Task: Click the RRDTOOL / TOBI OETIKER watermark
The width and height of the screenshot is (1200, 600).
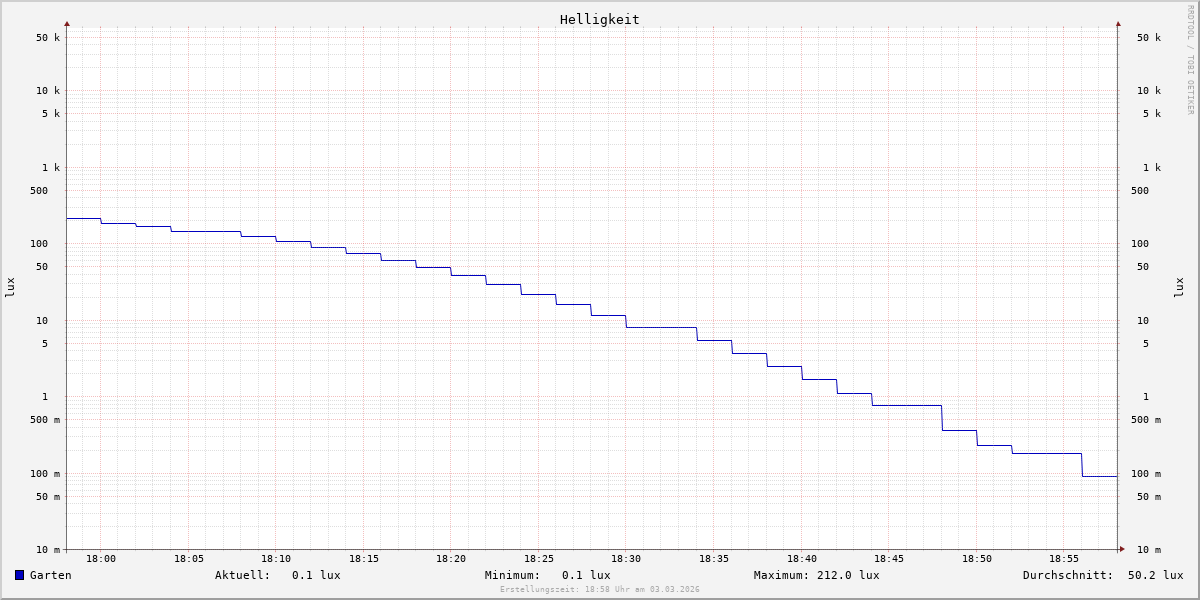Action: tap(1190, 60)
